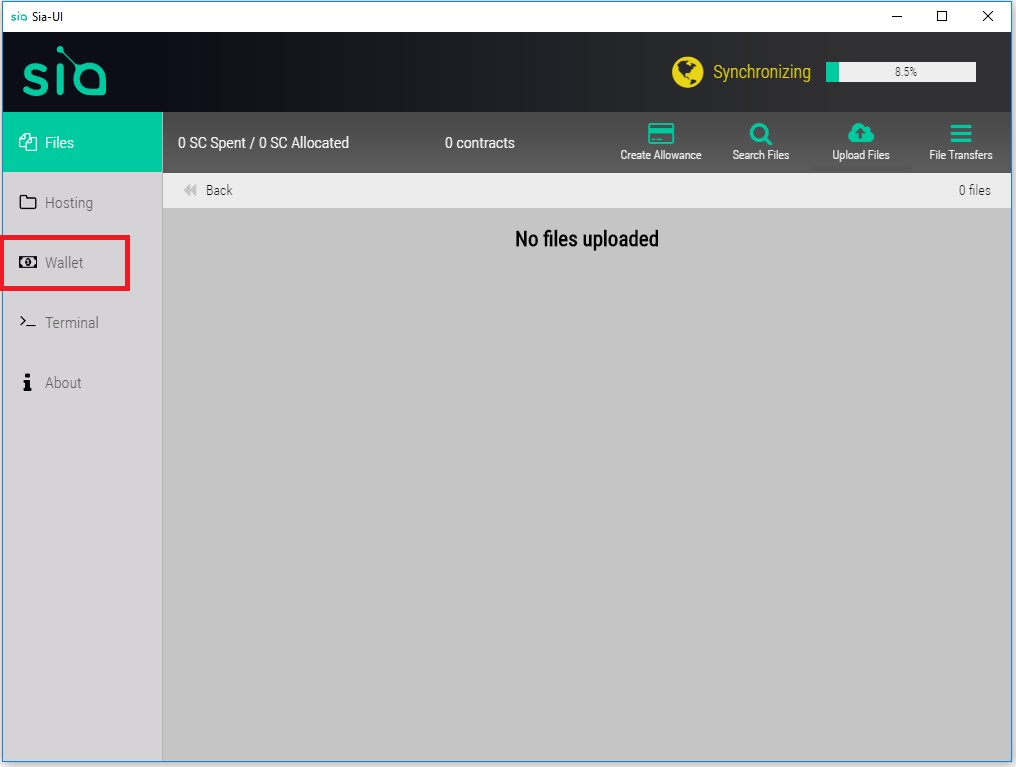Click the Synchronizing status text
1016x767 pixels.
[761, 72]
